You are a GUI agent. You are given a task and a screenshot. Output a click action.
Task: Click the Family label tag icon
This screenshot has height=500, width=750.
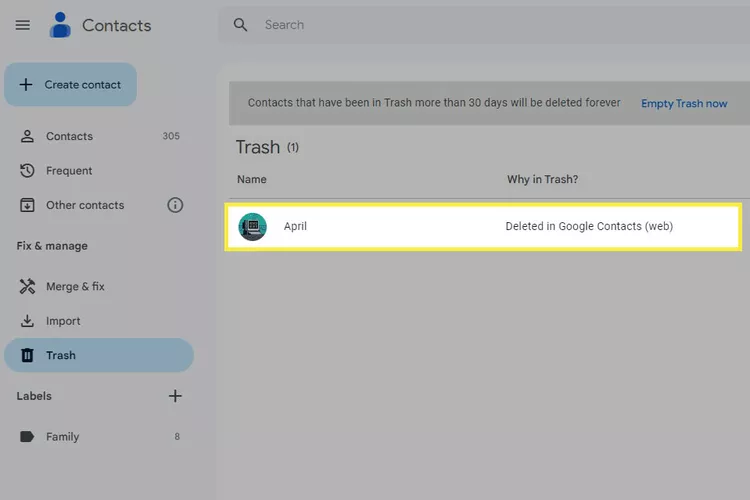click(x=27, y=437)
